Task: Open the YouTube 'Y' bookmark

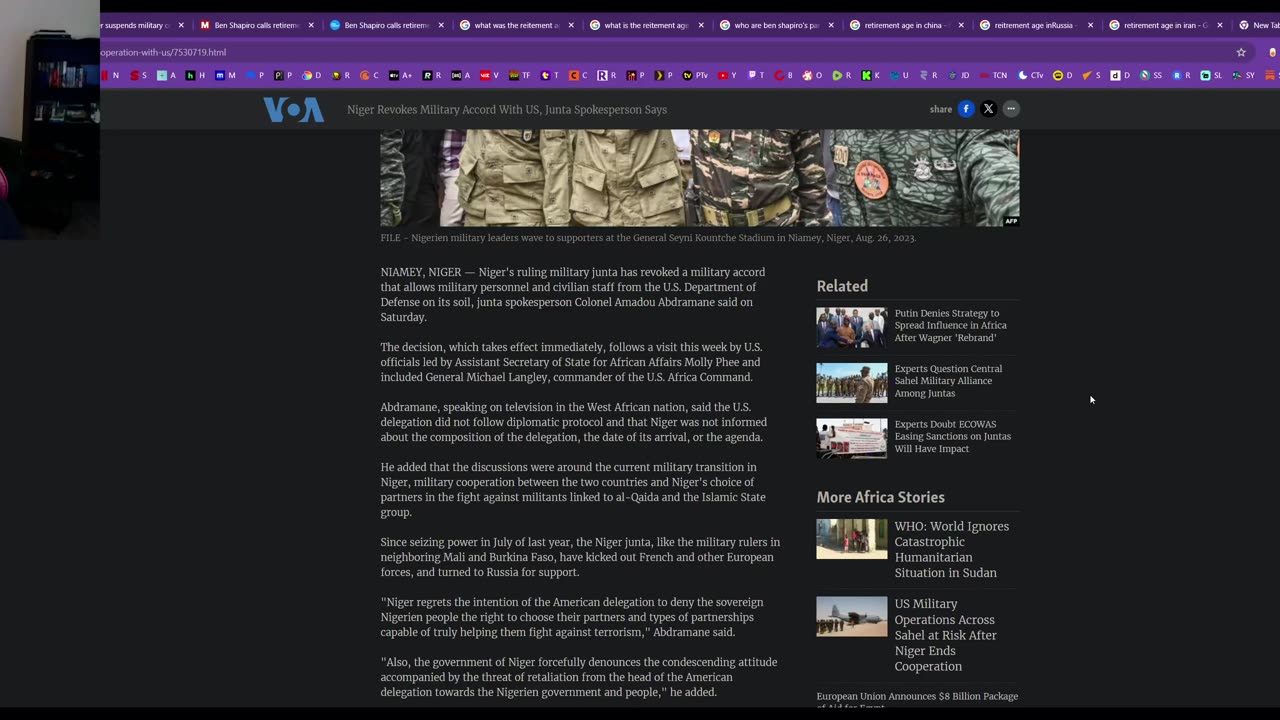Action: click(727, 75)
